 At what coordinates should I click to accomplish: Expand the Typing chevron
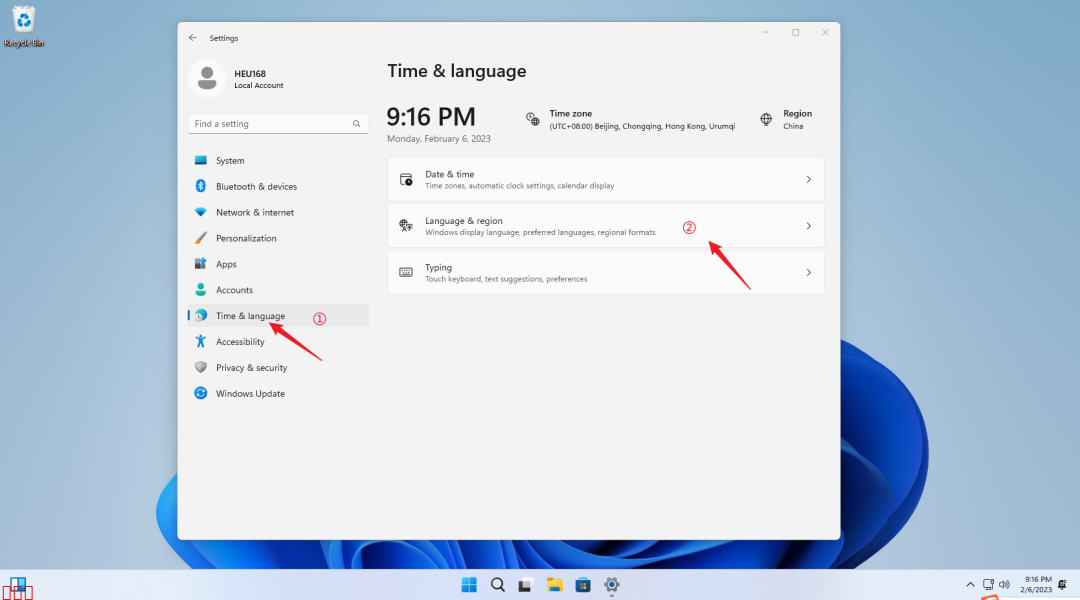tap(809, 273)
